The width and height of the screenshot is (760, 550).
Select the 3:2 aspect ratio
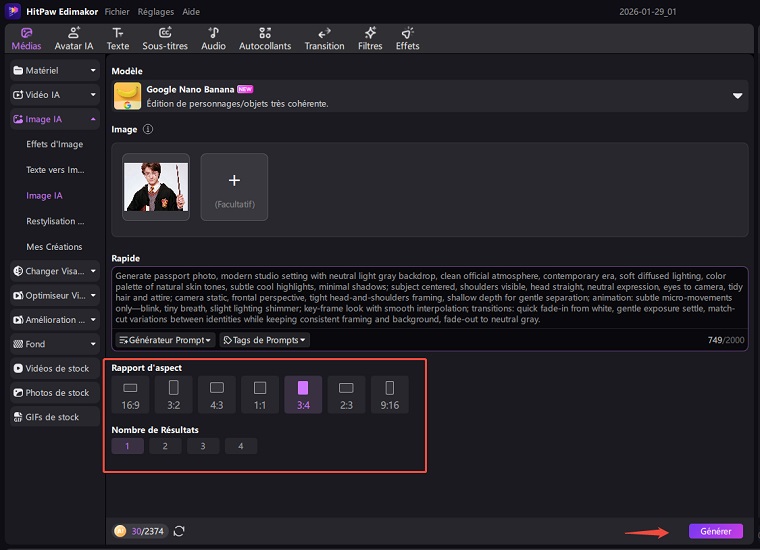[x=174, y=395]
